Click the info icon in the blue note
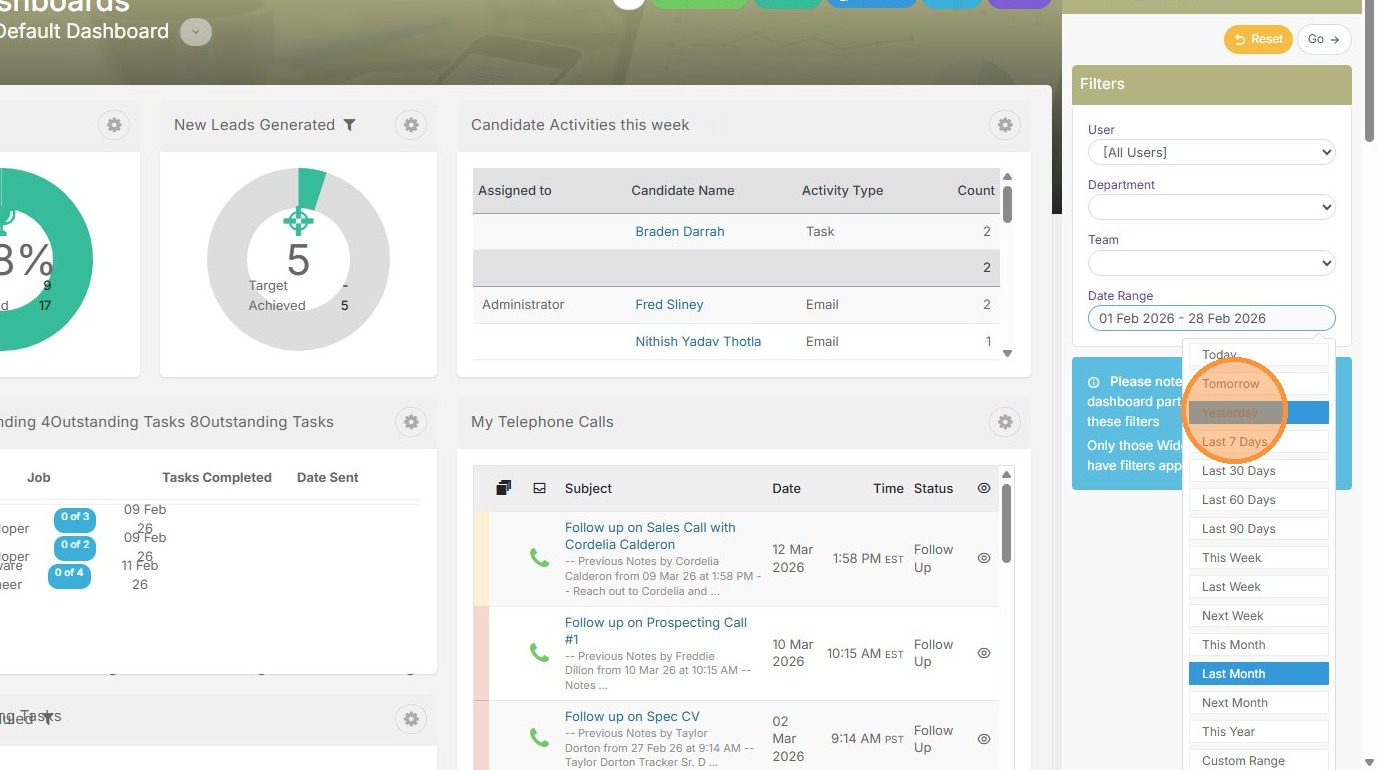 coord(1094,382)
